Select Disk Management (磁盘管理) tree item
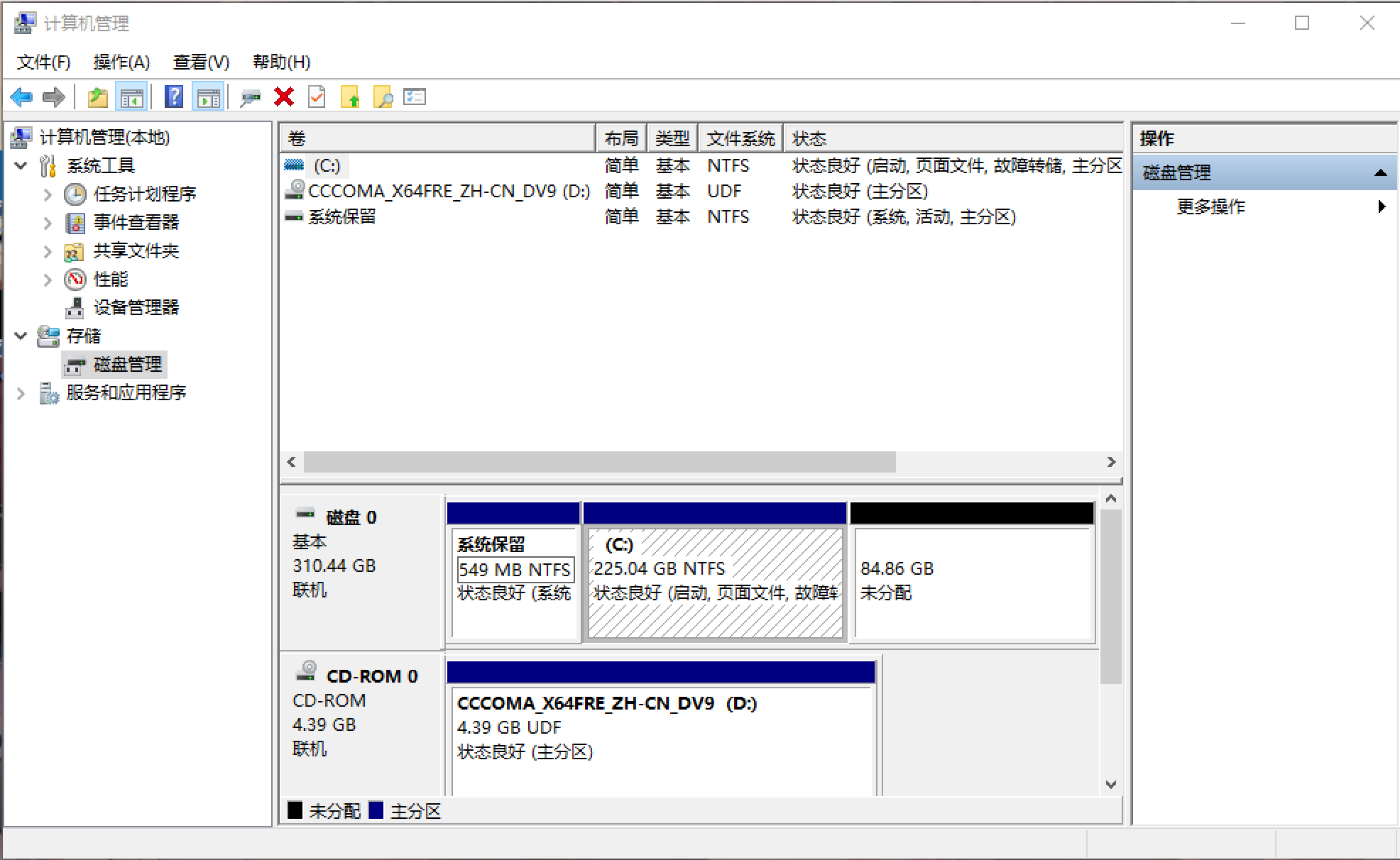Image resolution: width=1400 pixels, height=860 pixels. click(x=128, y=365)
